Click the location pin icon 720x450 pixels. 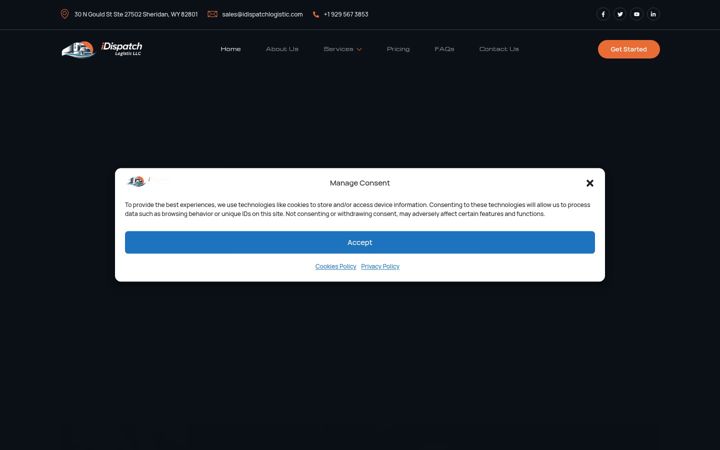[x=65, y=14]
